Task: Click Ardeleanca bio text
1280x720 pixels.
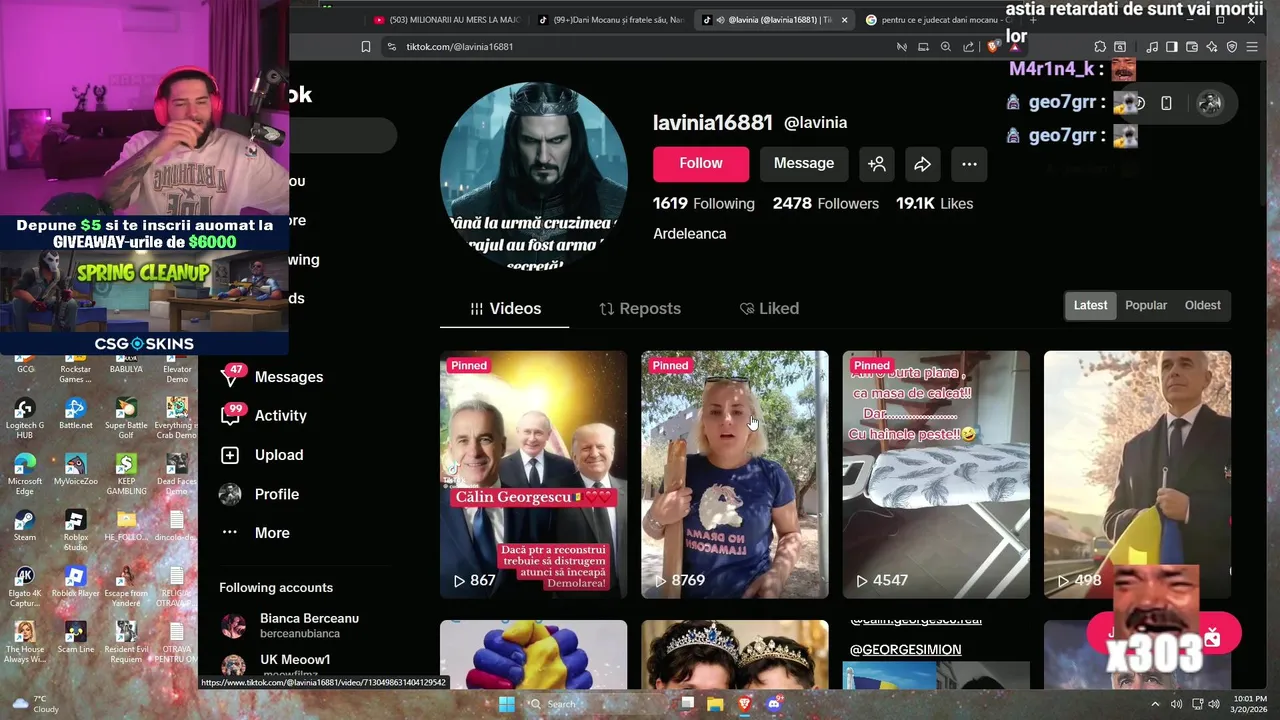Action: point(690,233)
